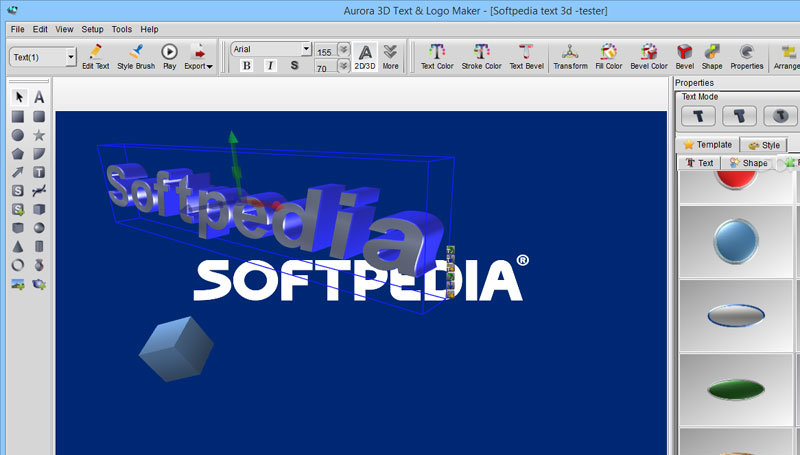
Task: Choose the silver oval button template
Action: point(736,316)
